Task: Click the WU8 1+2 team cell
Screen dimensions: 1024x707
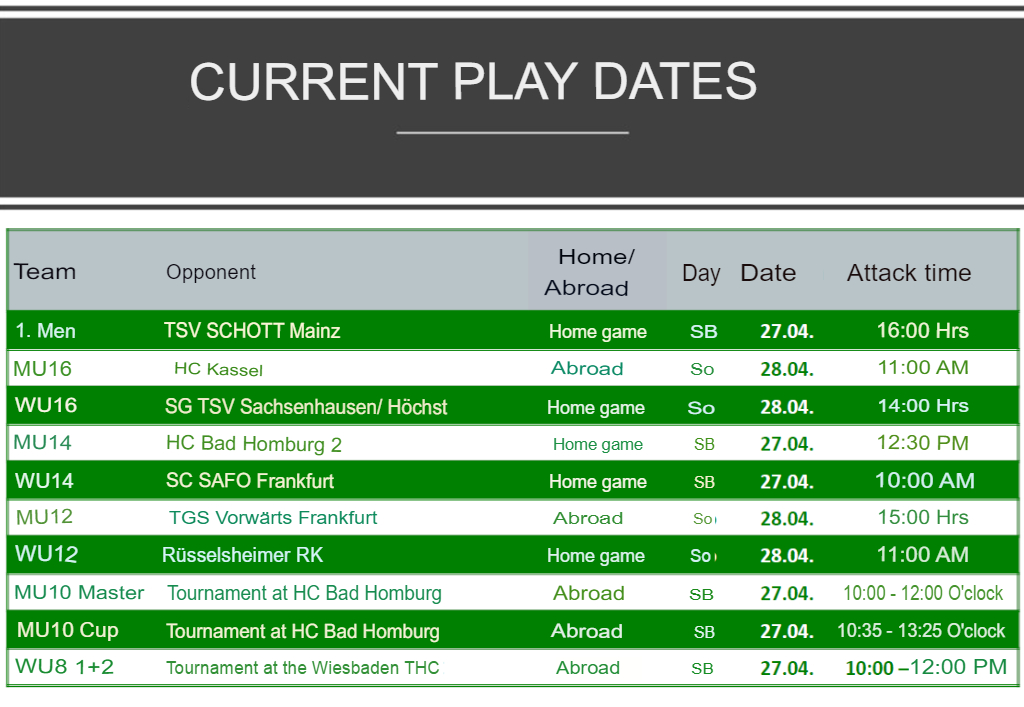Action: 64,667
